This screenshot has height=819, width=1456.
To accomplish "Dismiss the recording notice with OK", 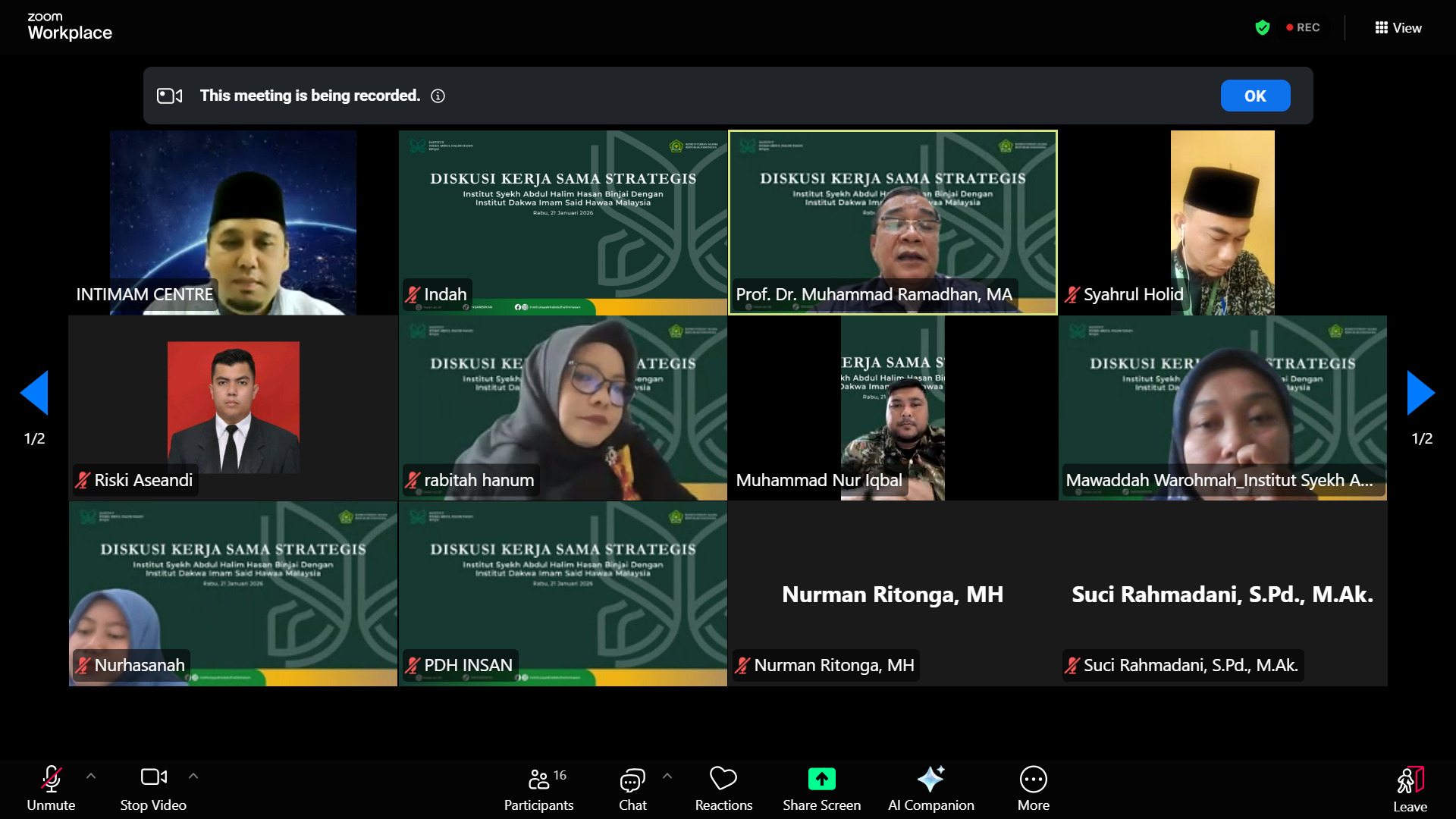I will point(1255,96).
